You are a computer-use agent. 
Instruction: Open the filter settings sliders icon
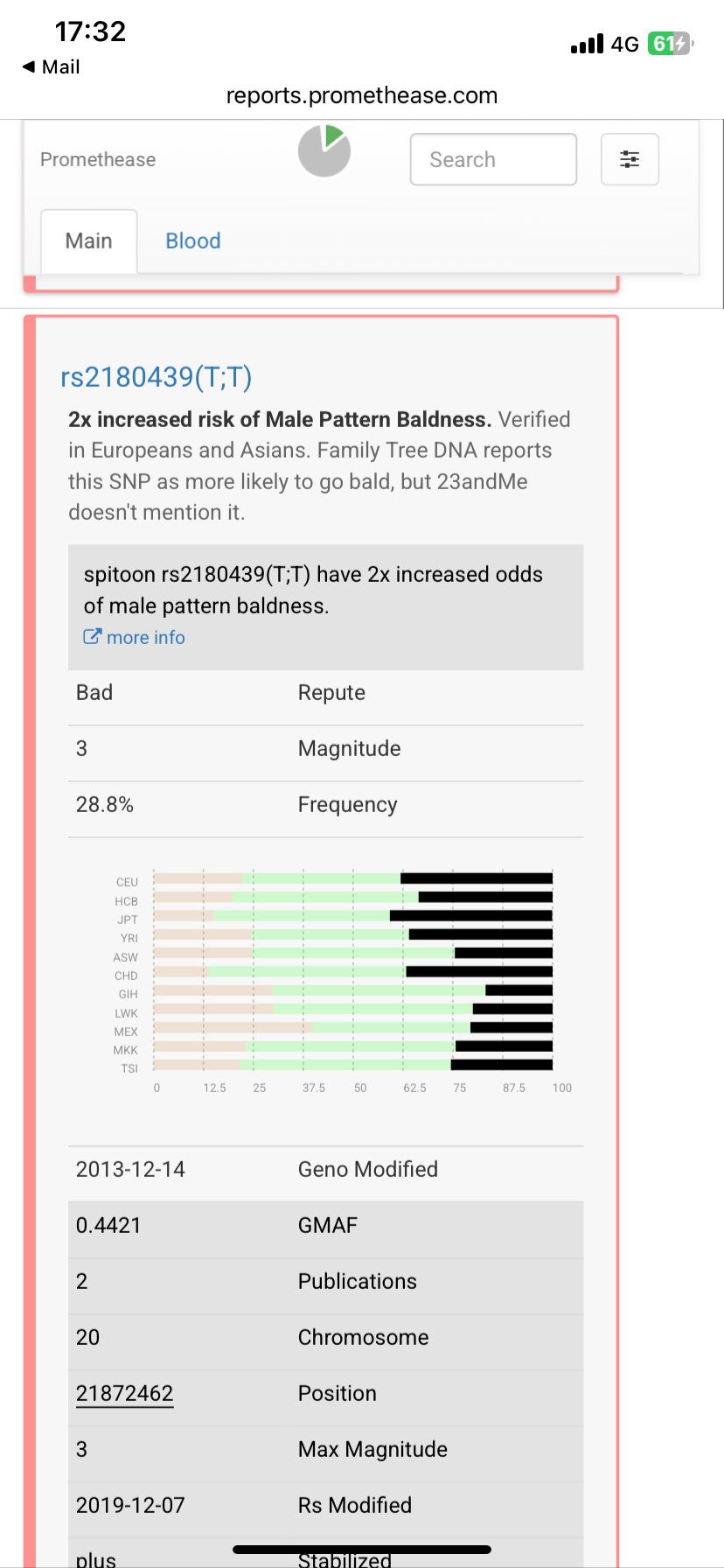point(630,159)
